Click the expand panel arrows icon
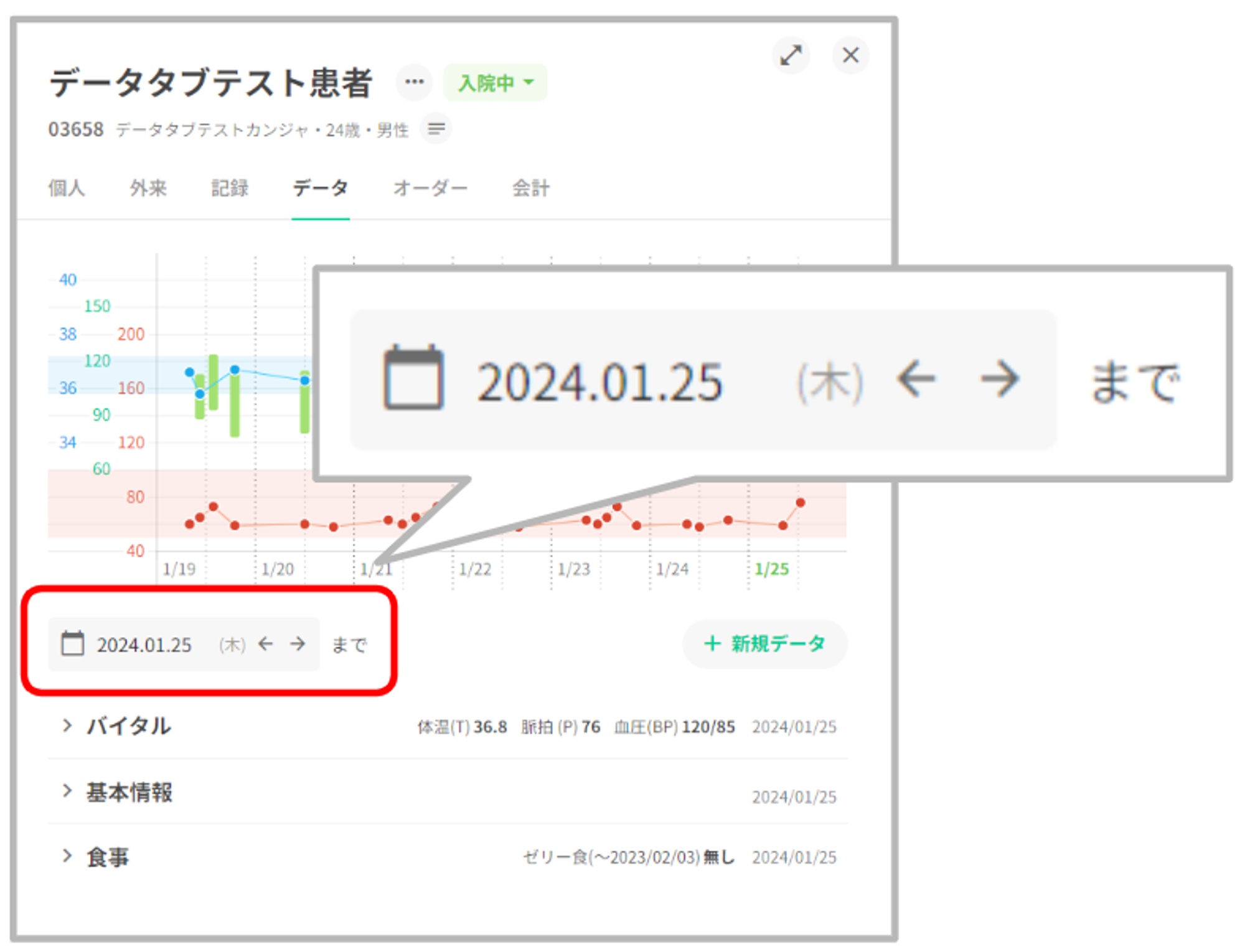 (x=791, y=55)
